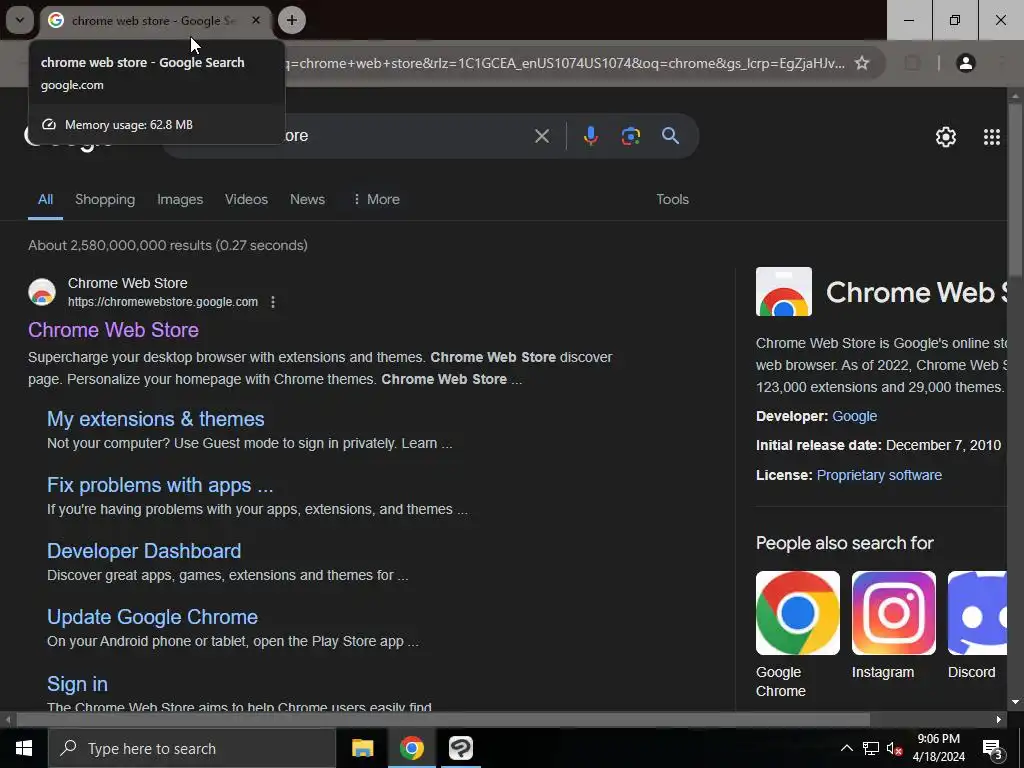Switch to the News results tab
The width and height of the screenshot is (1024, 768).
307,200
